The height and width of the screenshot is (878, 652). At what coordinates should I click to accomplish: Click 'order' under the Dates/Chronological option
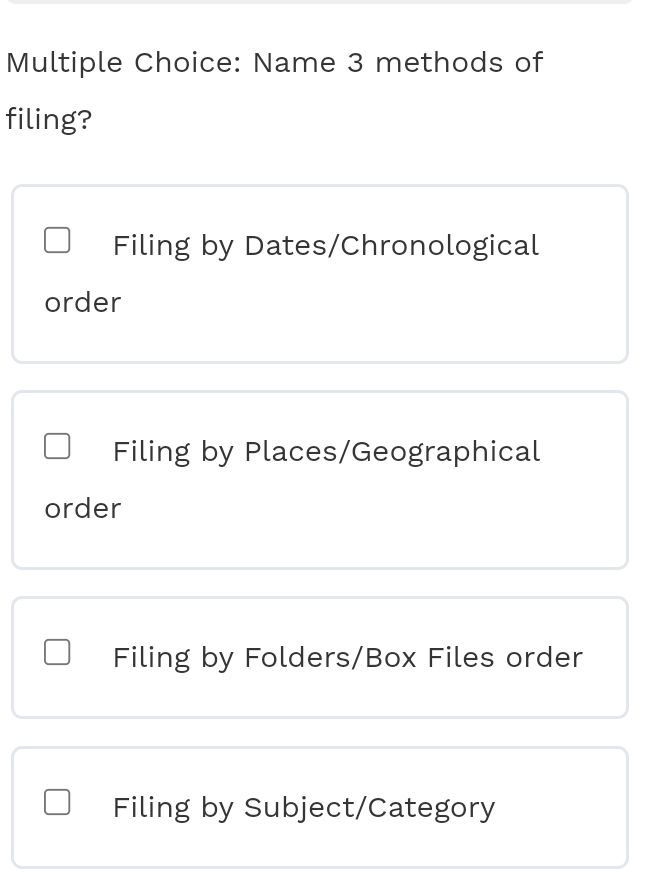pos(83,303)
